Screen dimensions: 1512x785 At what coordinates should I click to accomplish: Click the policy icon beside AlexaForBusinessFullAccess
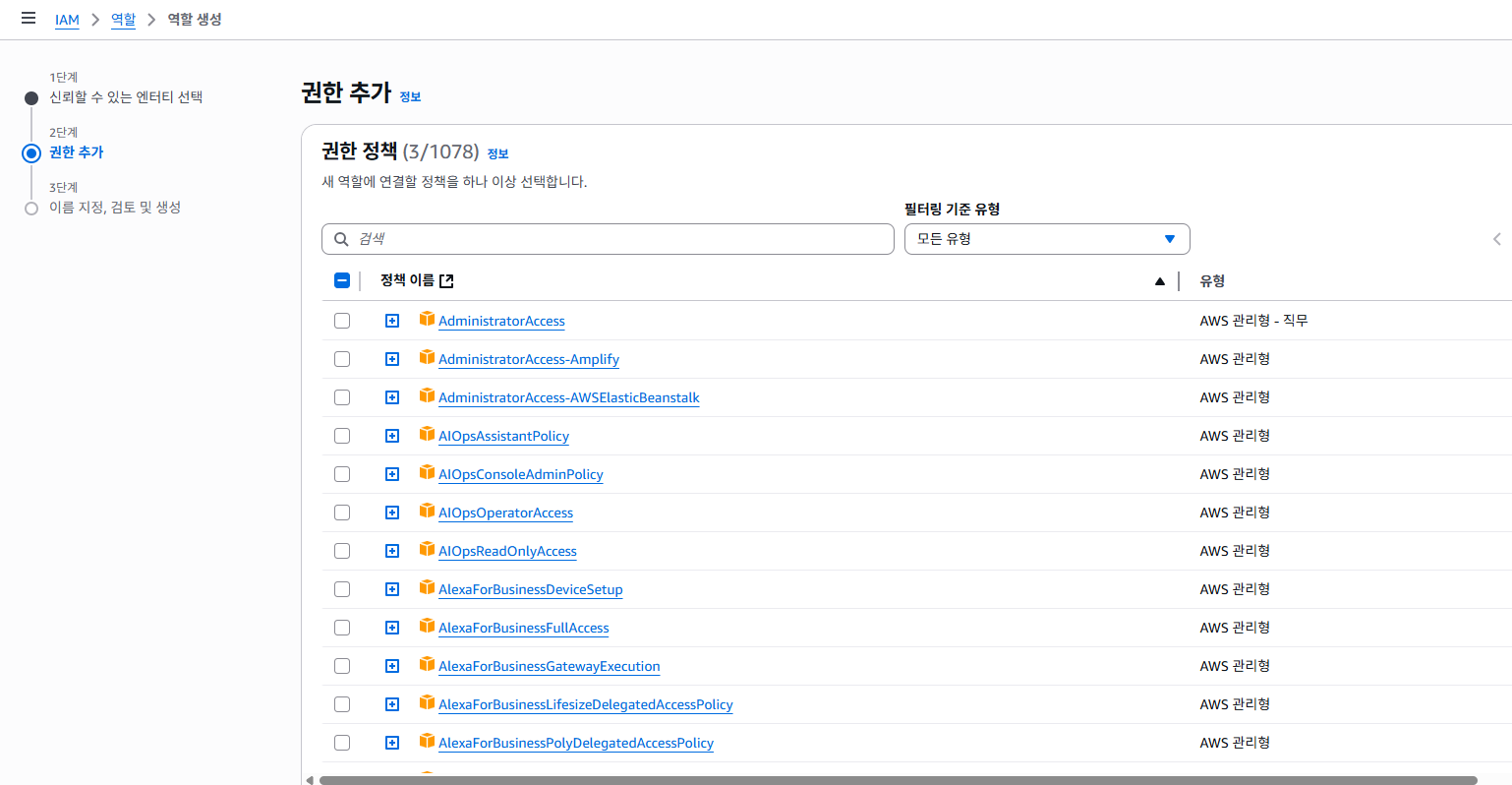[x=427, y=626]
